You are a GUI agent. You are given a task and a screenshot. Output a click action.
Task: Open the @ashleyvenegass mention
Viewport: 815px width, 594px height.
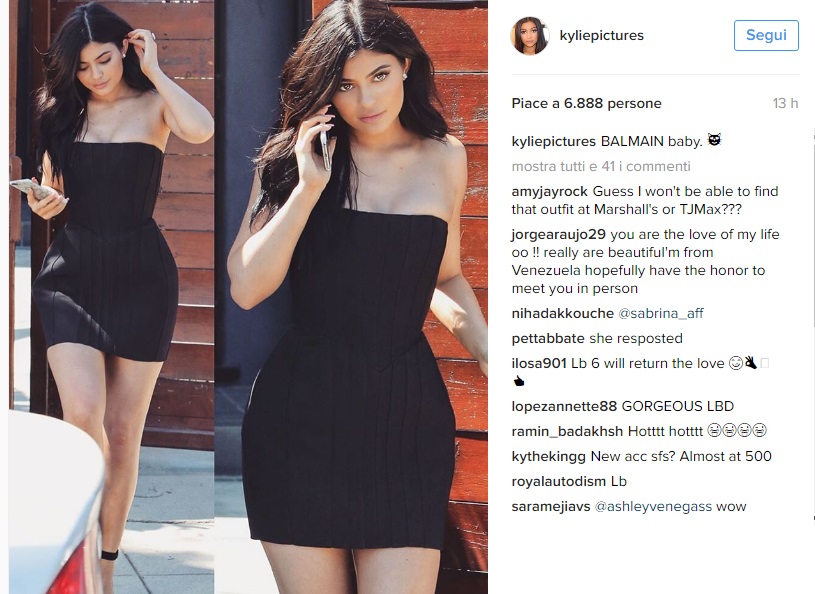coord(653,506)
